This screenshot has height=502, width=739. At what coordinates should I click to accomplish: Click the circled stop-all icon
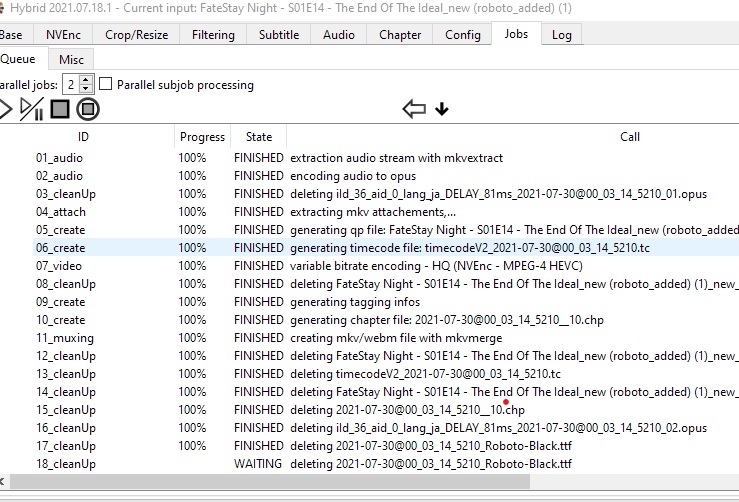pyautogui.click(x=88, y=109)
